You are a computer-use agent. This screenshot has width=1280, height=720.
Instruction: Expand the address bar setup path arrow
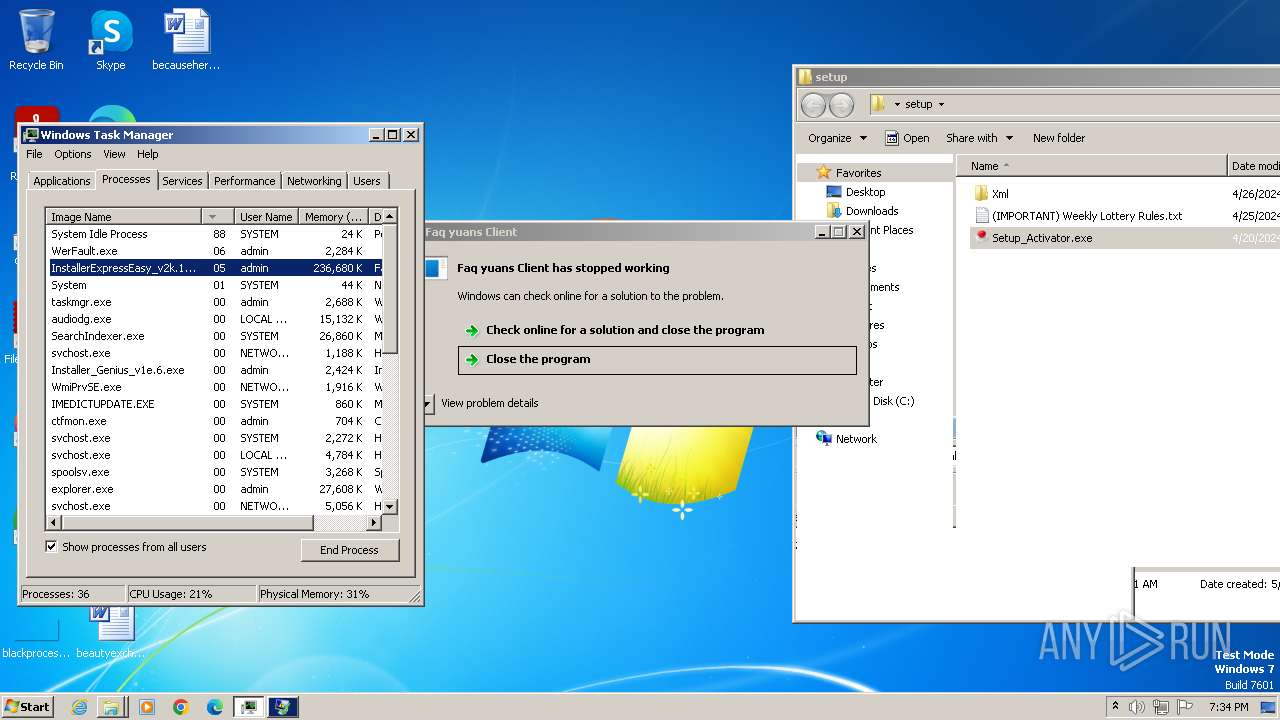tap(941, 104)
